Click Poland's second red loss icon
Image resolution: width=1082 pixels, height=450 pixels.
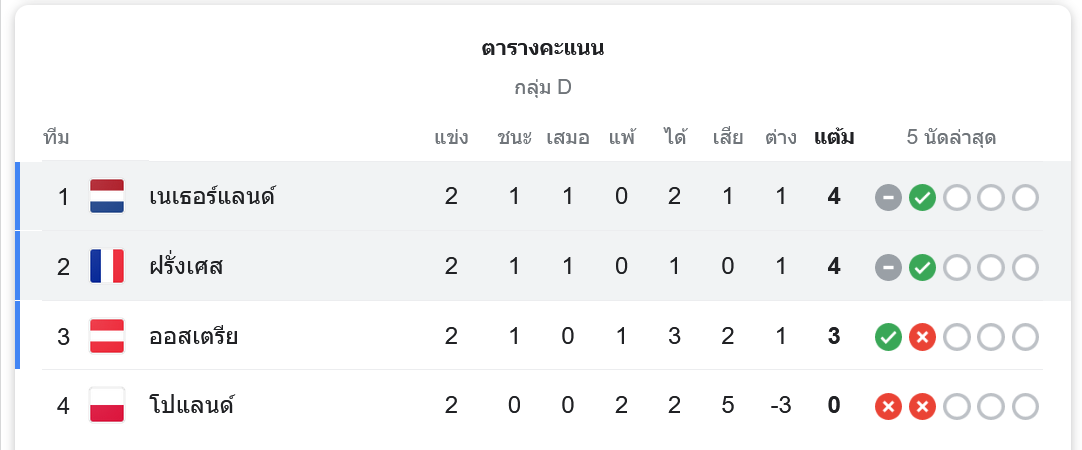[x=922, y=407]
